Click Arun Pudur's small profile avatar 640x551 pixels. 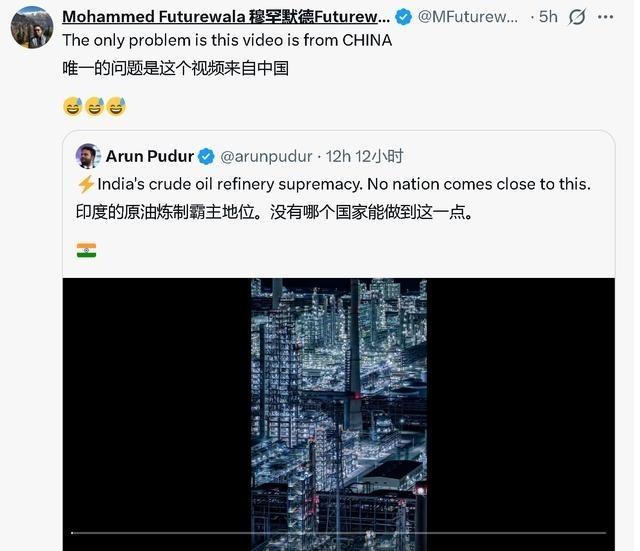tap(88, 156)
